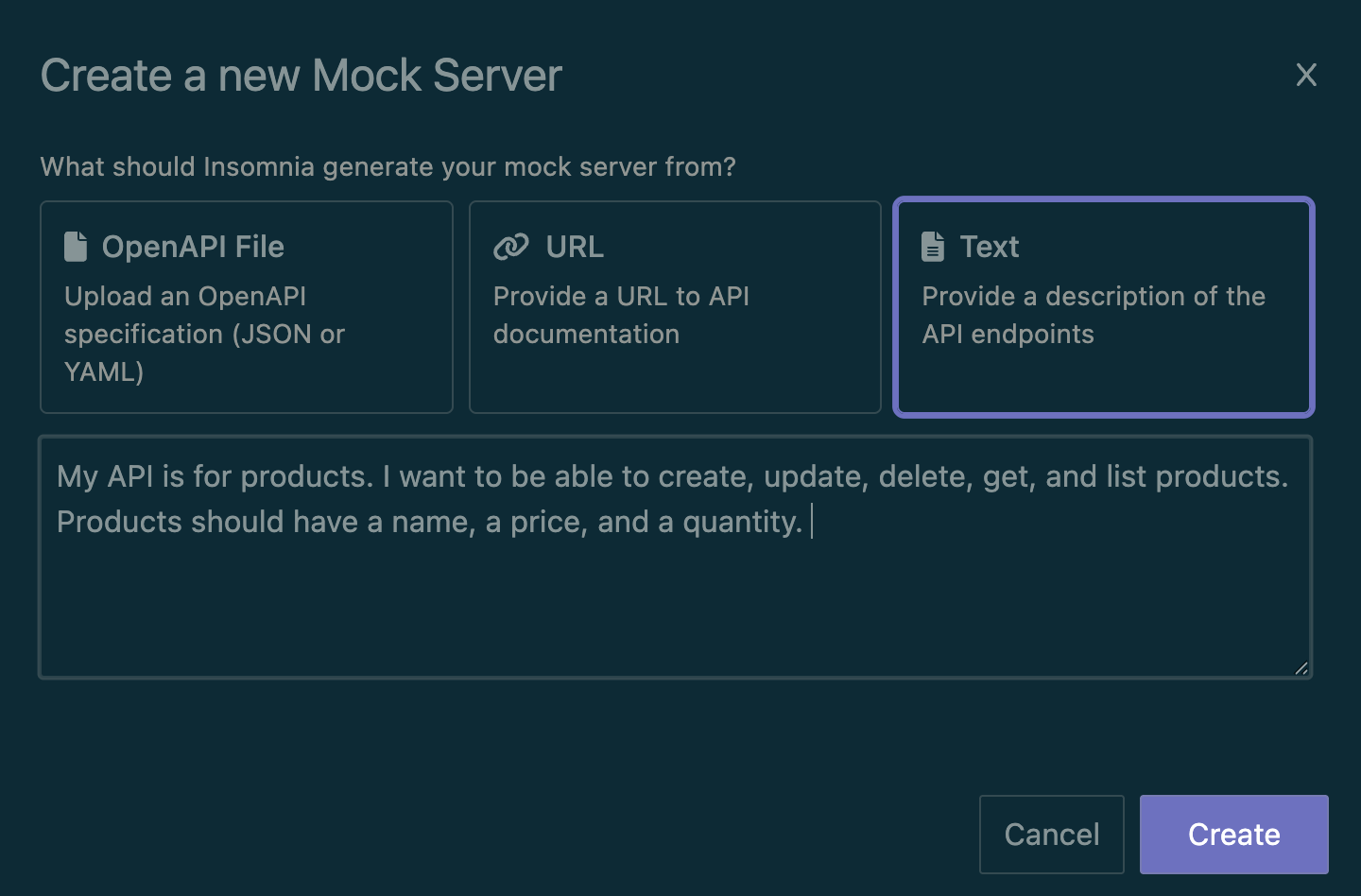Viewport: 1361px width, 896px height.
Task: Click the 'What should Insomnia generate' question label
Action: pos(388,167)
